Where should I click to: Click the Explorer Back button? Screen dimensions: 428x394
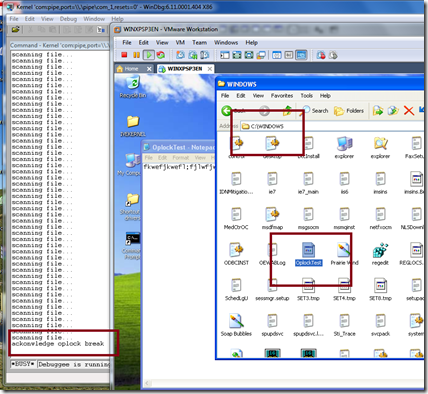pyautogui.click(x=233, y=111)
